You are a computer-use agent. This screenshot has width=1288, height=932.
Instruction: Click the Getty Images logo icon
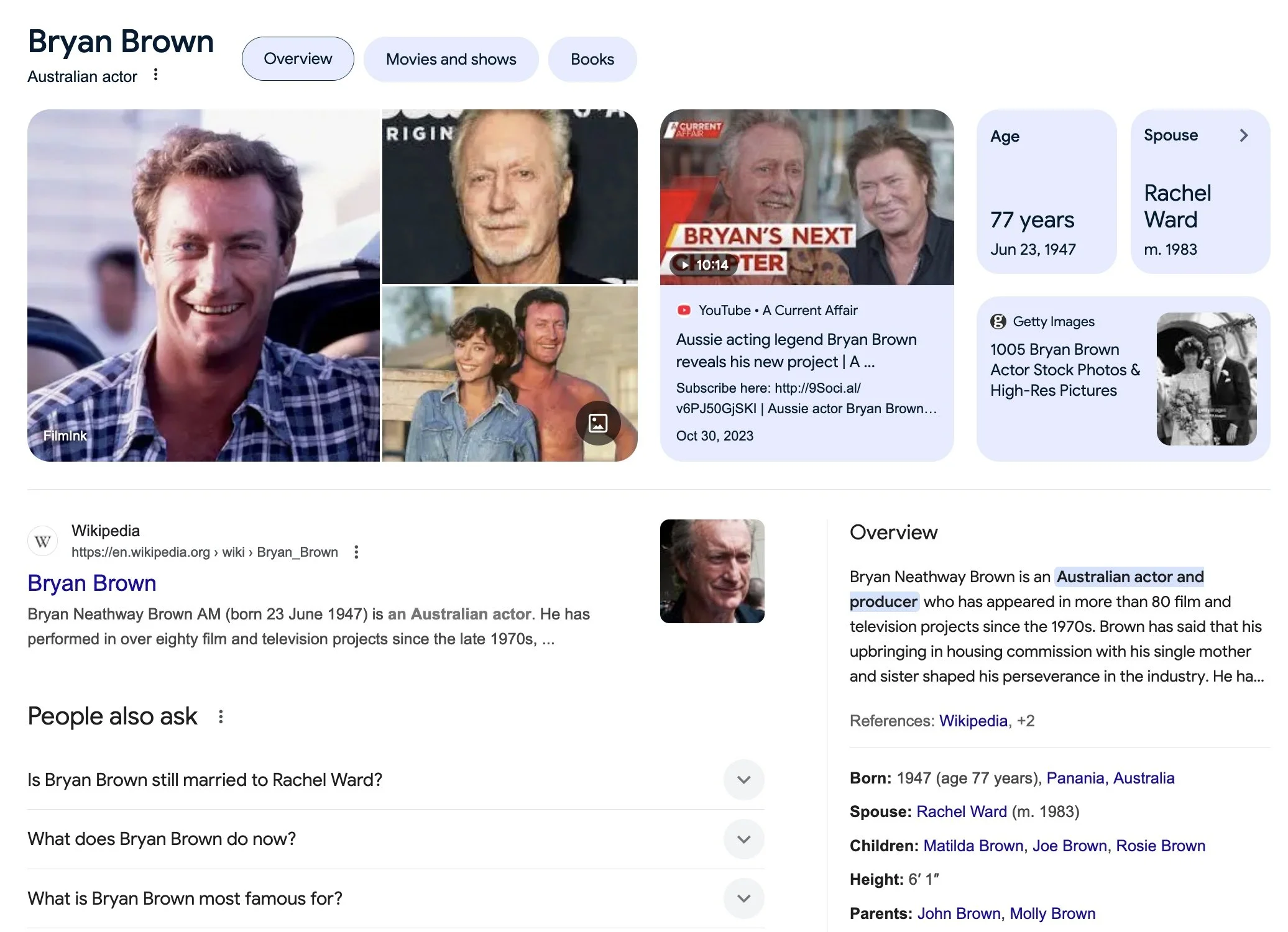(998, 321)
